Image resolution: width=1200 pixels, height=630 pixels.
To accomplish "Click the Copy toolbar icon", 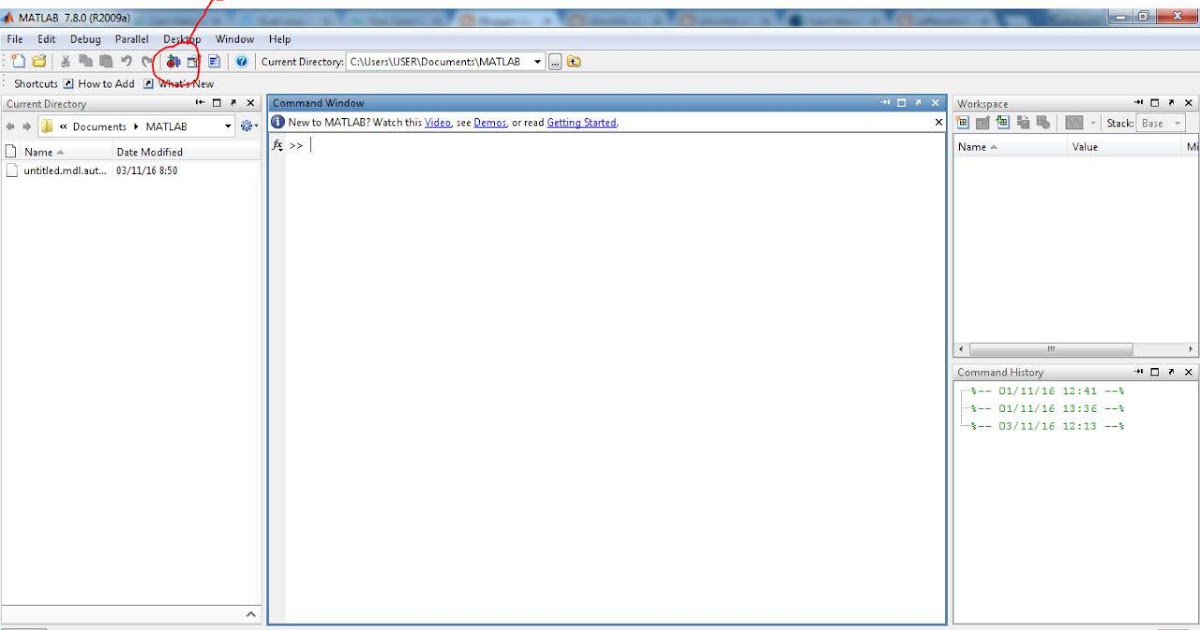I will 86,62.
